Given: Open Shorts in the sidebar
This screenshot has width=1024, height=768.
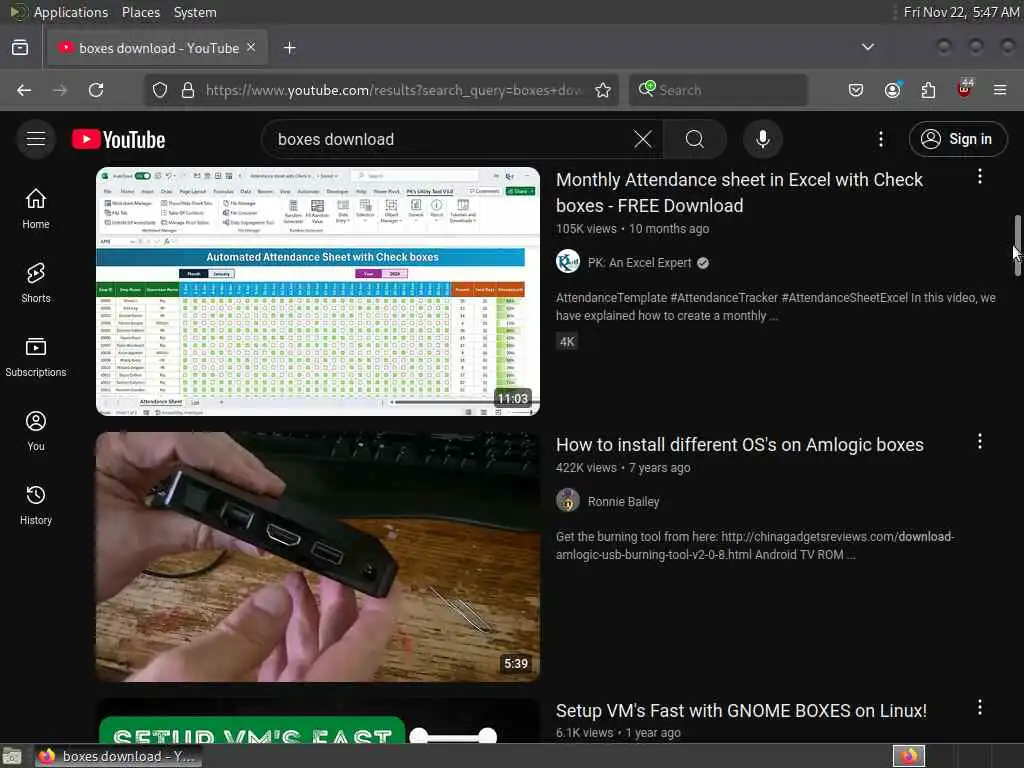Looking at the screenshot, I should tap(36, 283).
